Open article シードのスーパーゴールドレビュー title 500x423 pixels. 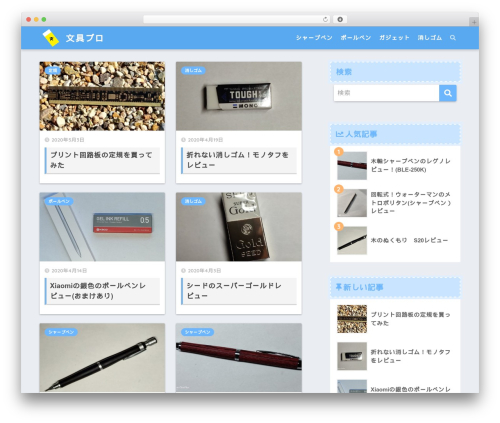234,291
